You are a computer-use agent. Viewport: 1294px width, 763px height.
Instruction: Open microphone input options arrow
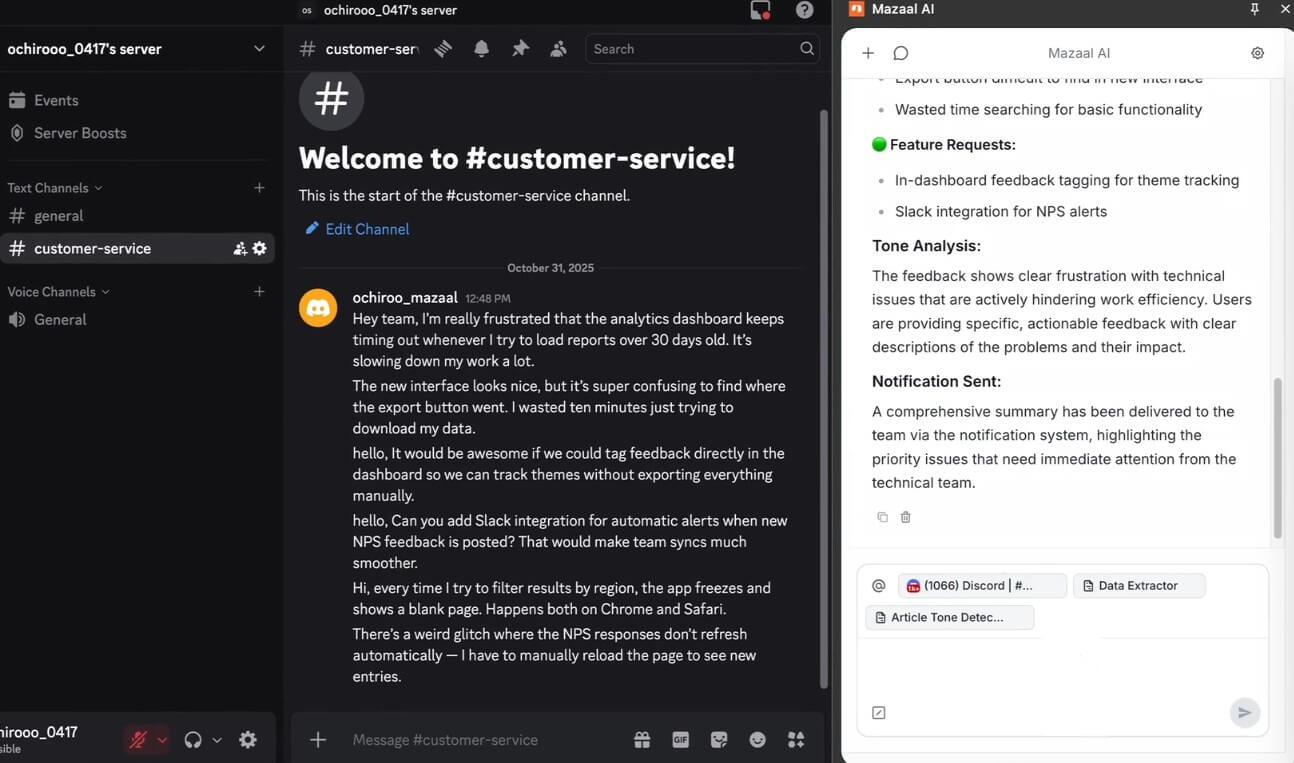tap(162, 740)
